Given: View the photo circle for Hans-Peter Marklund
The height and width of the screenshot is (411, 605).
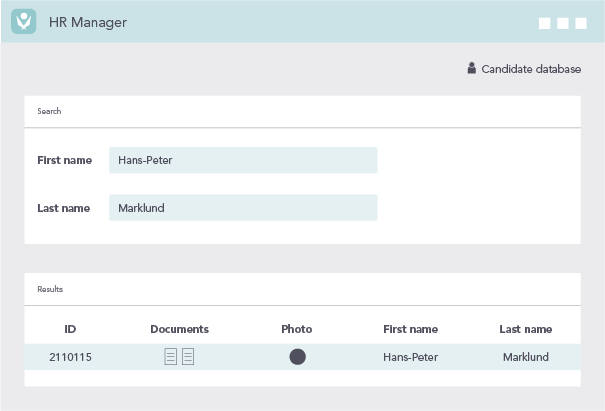Looking at the screenshot, I should [297, 357].
